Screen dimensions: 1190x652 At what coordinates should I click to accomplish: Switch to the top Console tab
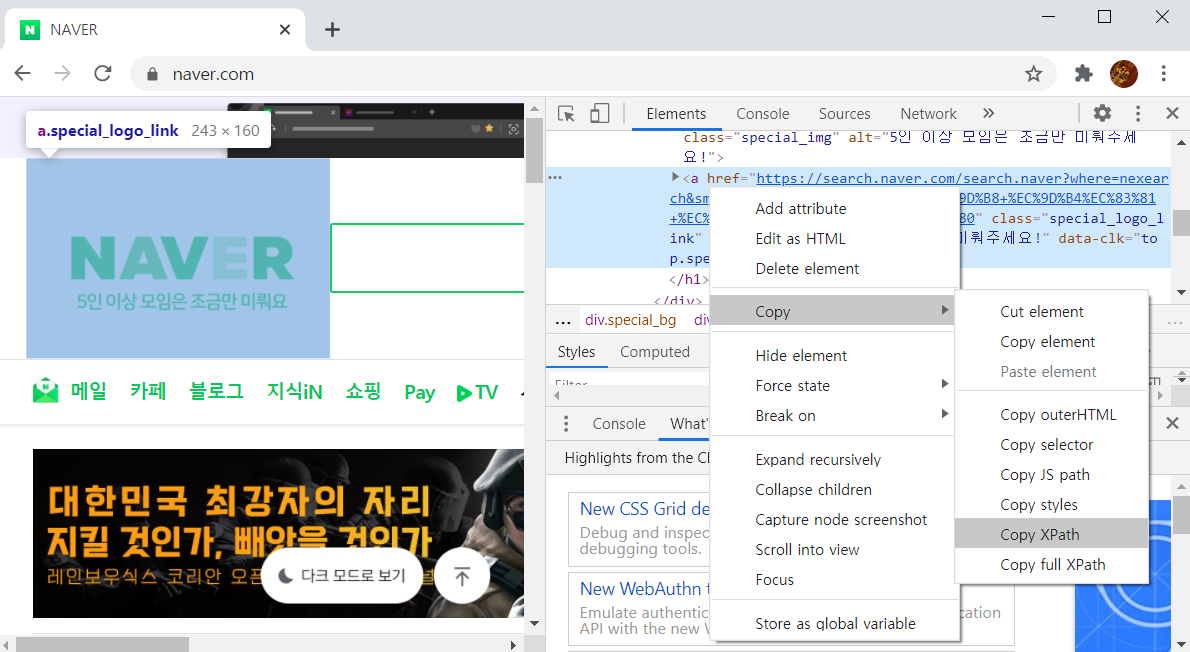[x=763, y=114]
